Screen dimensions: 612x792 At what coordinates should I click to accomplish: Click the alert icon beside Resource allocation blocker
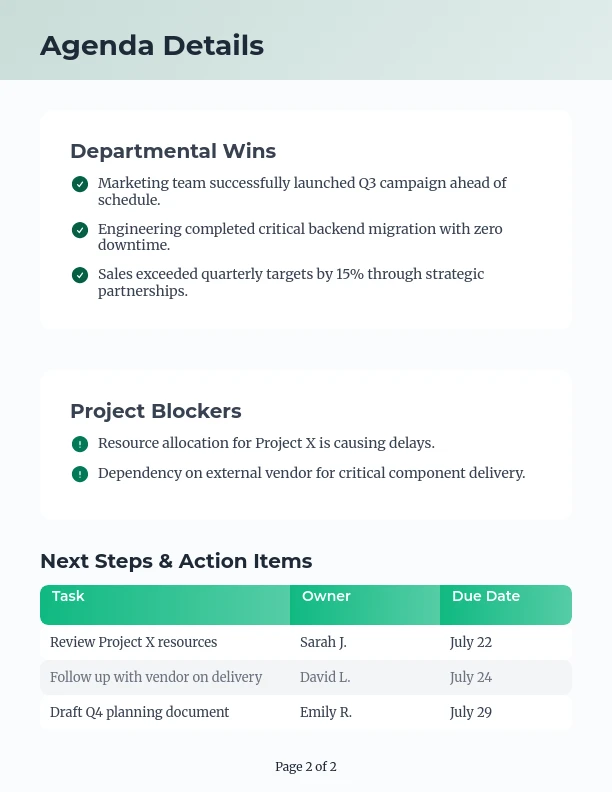80,444
